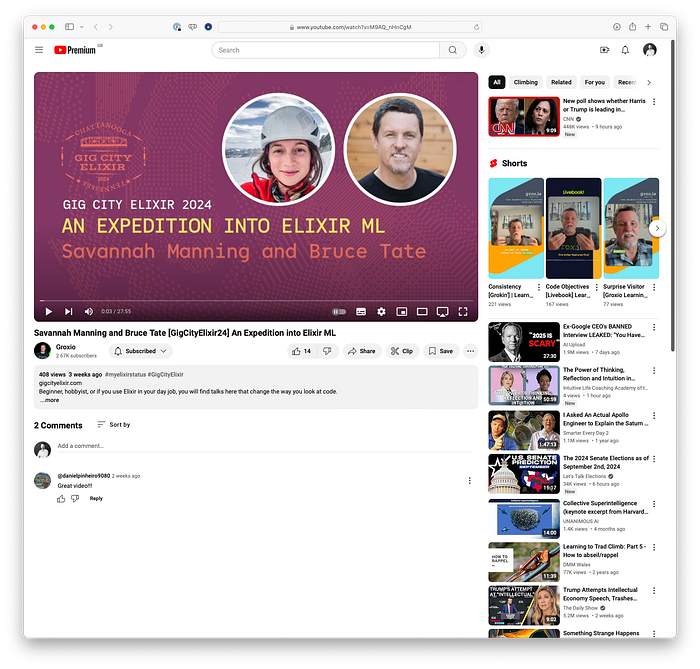Show Safari tab overview
The image size is (700, 669).
[x=664, y=27]
